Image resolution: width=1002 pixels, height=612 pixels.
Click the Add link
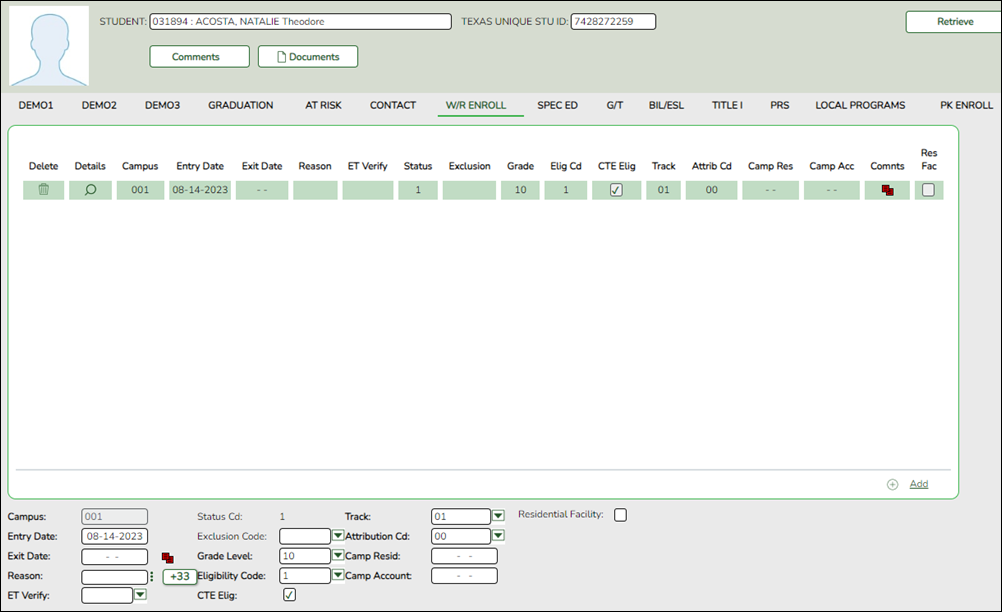coord(918,484)
